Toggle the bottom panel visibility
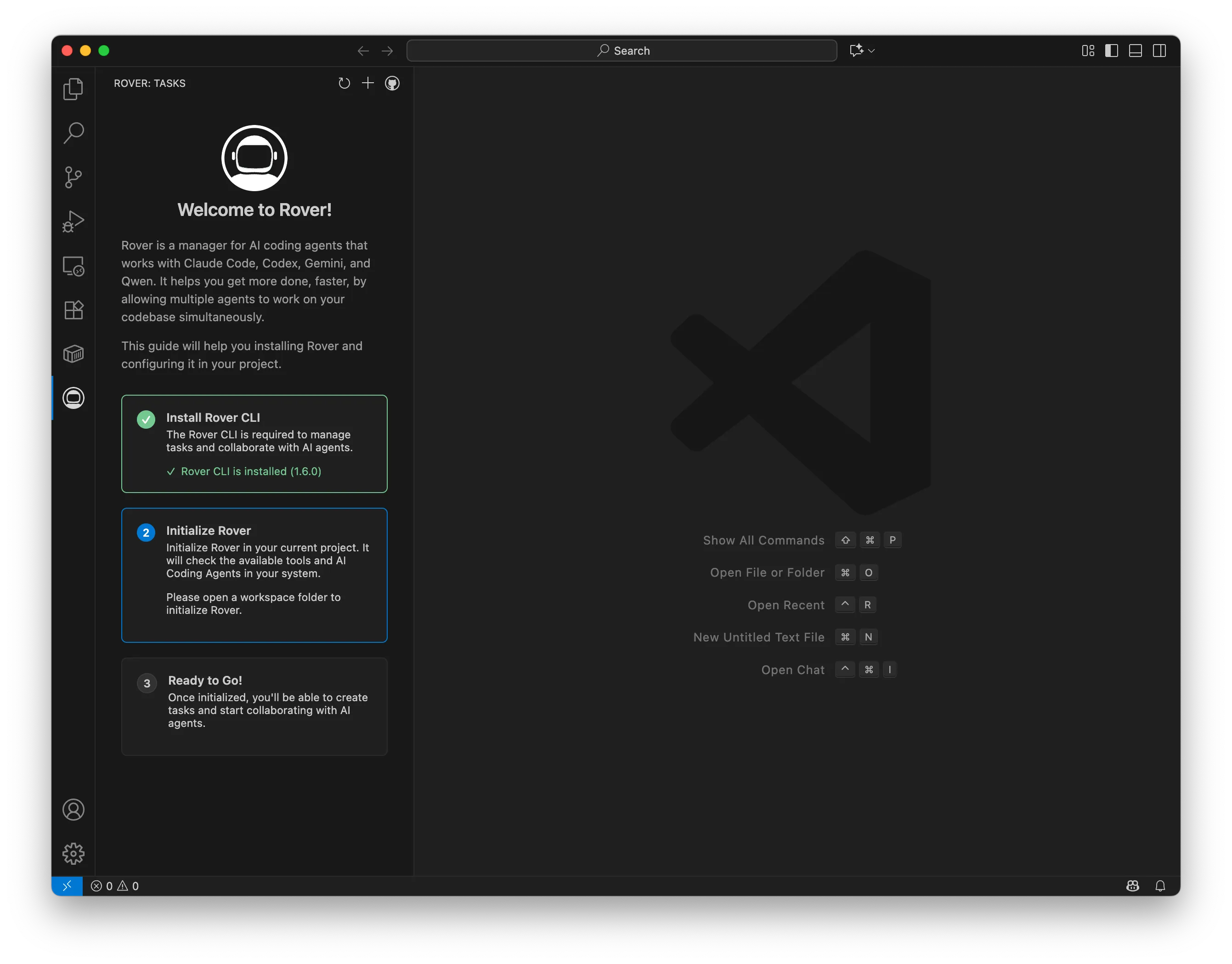Screen dimensions: 1232x964 coord(1136,50)
